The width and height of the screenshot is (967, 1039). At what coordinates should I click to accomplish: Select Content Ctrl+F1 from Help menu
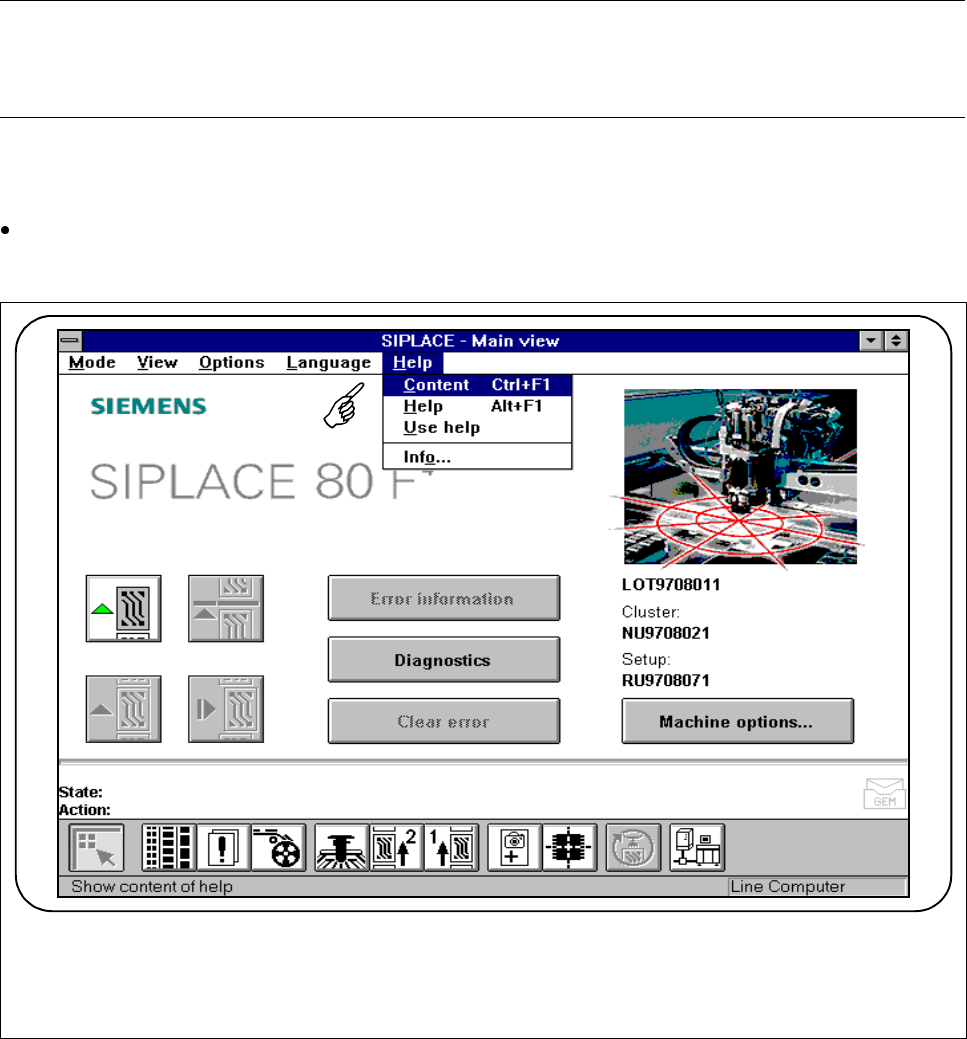point(477,385)
